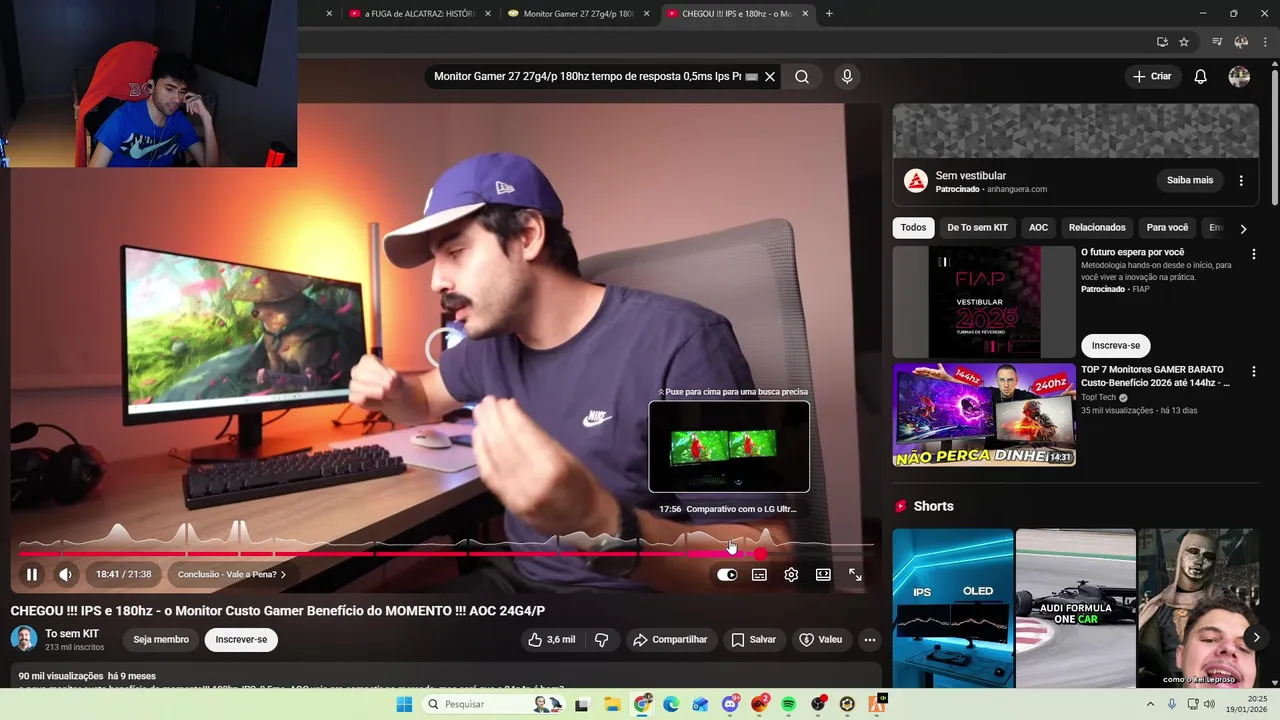Image resolution: width=1280 pixels, height=720 pixels.
Task: Show more filter chips via the right arrow
Action: coord(1243,229)
